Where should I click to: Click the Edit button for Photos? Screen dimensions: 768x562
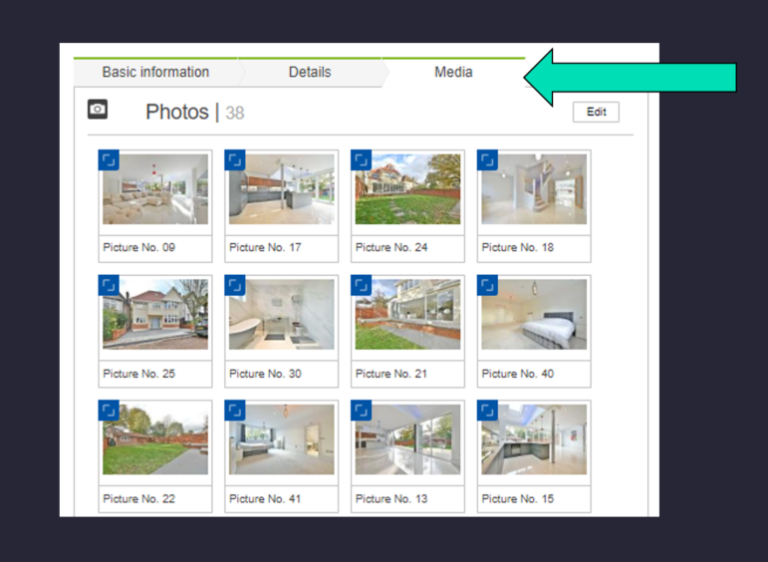[x=596, y=112]
